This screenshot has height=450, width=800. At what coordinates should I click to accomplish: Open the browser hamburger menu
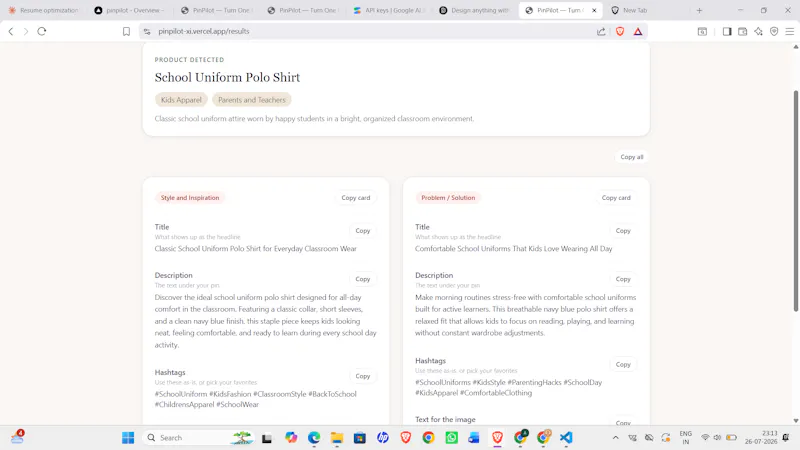click(x=789, y=31)
